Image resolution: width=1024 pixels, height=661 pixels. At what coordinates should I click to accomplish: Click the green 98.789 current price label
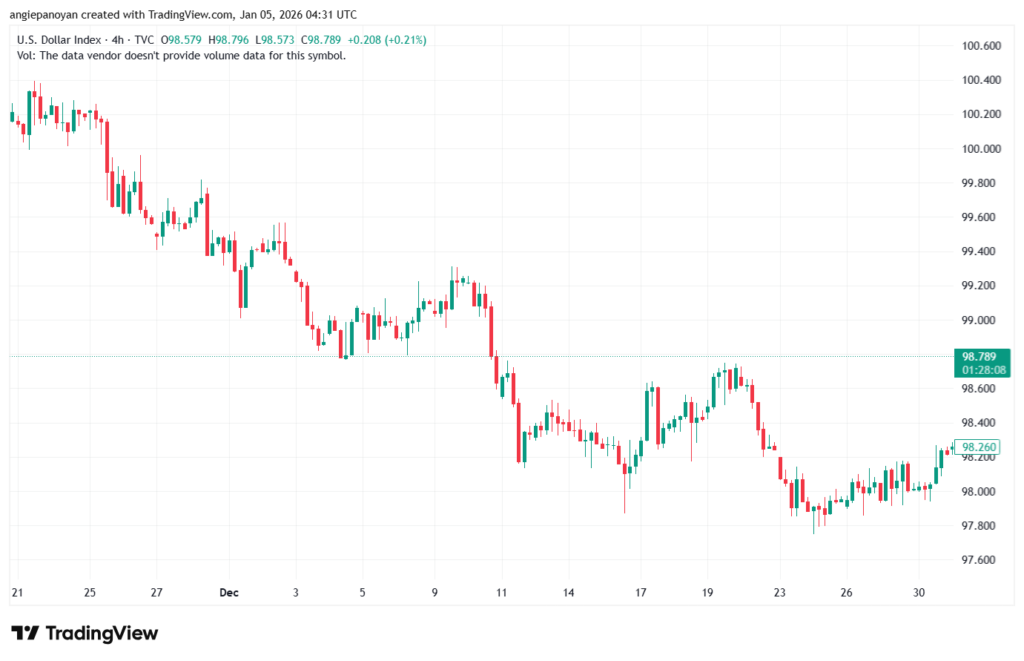pos(981,356)
